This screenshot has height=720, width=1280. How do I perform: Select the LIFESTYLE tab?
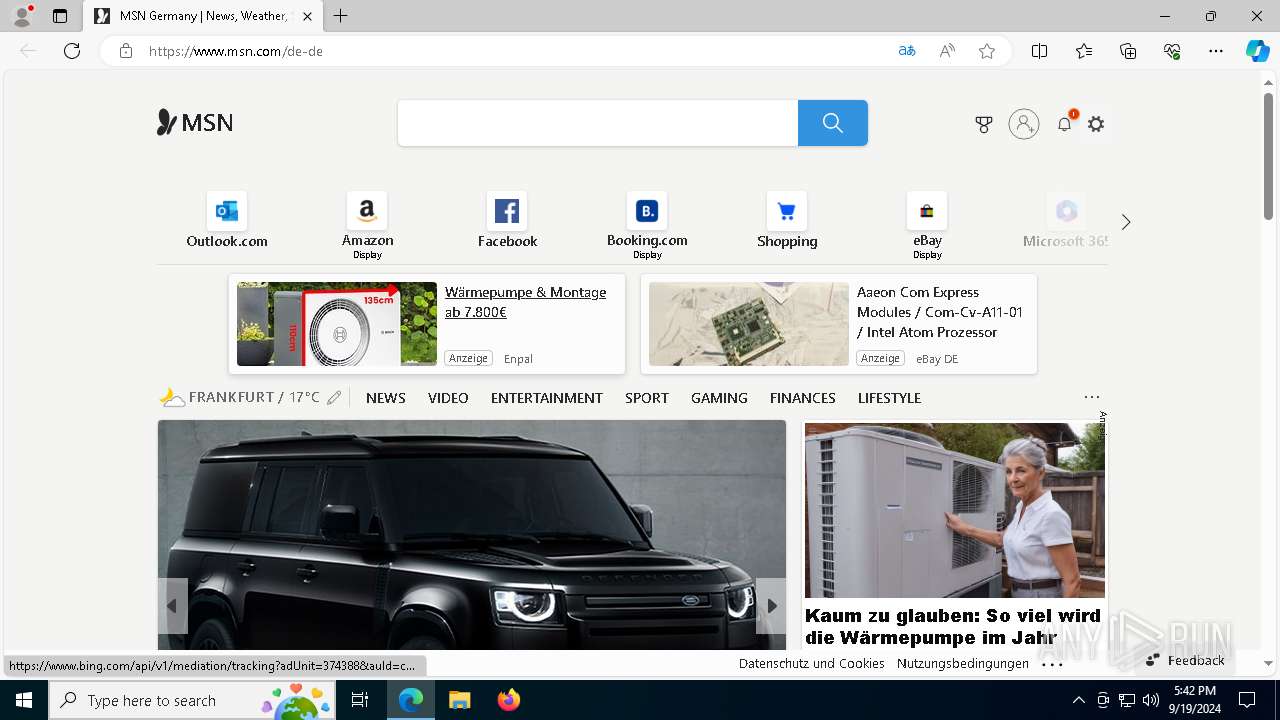coord(889,398)
